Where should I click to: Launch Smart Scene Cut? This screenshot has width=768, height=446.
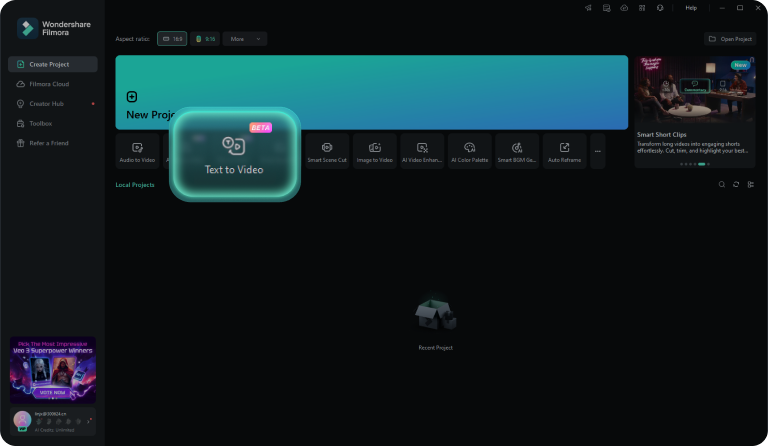[327, 151]
